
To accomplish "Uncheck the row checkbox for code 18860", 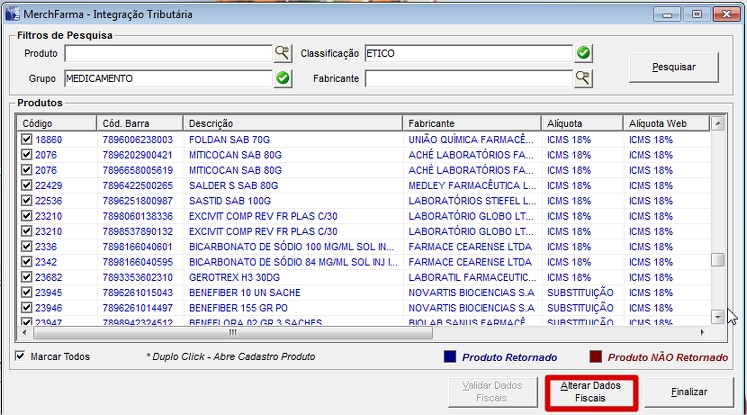I will 27,140.
